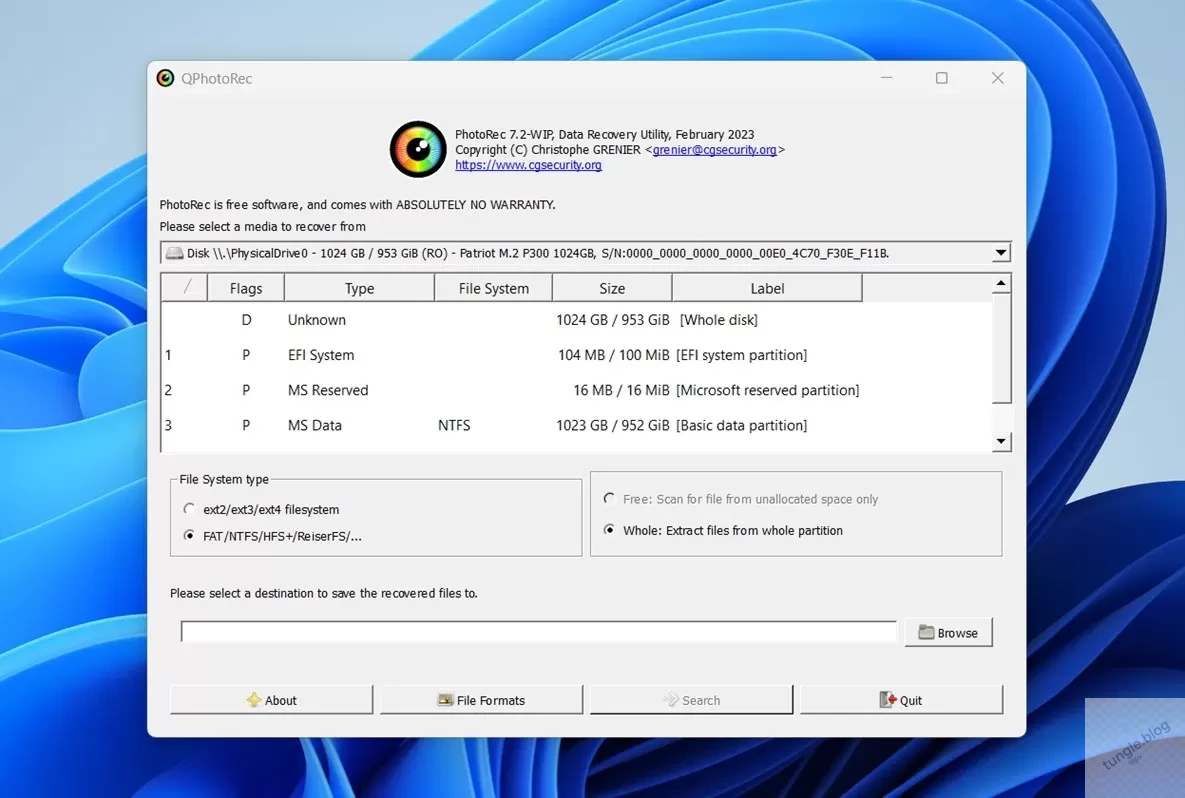Click partition list scrollbar down arrow

pos(1001,441)
